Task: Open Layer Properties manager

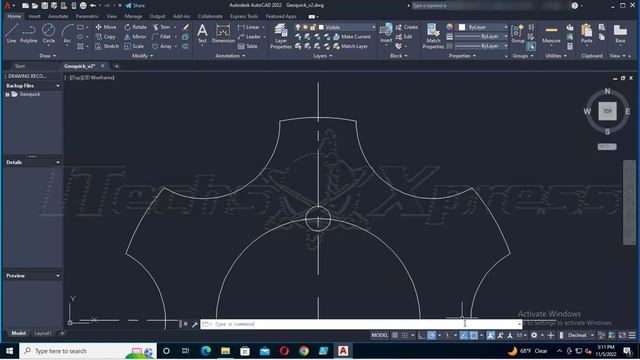Action: click(x=281, y=36)
